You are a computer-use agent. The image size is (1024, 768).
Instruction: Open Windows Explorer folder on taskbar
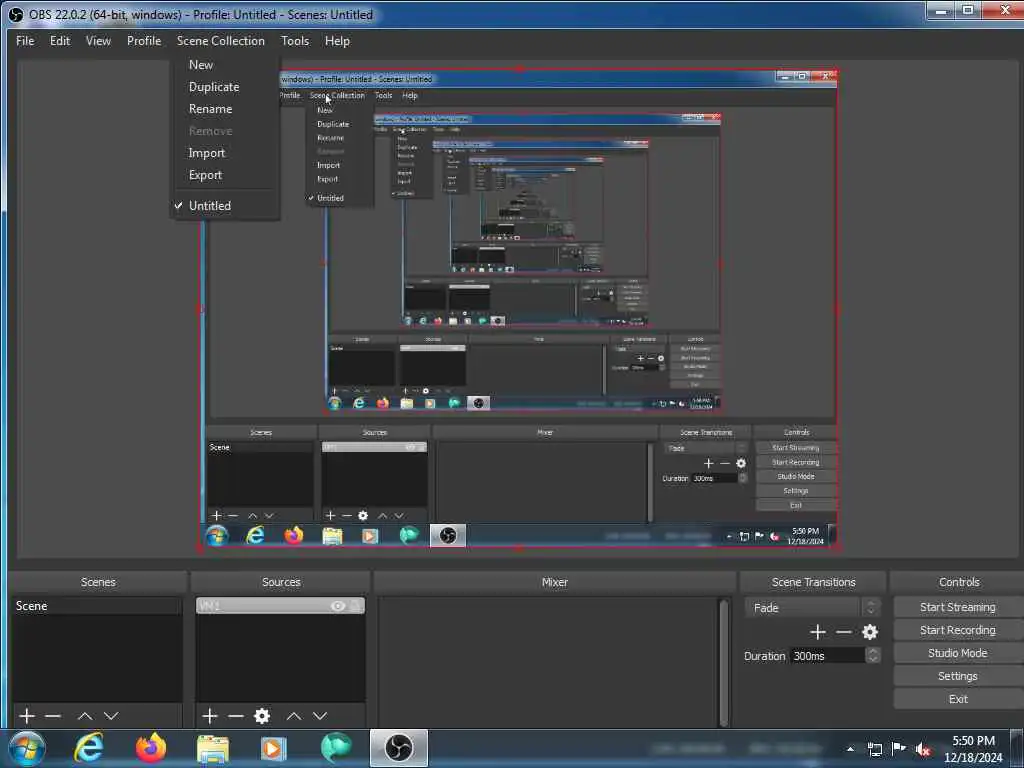click(x=212, y=748)
